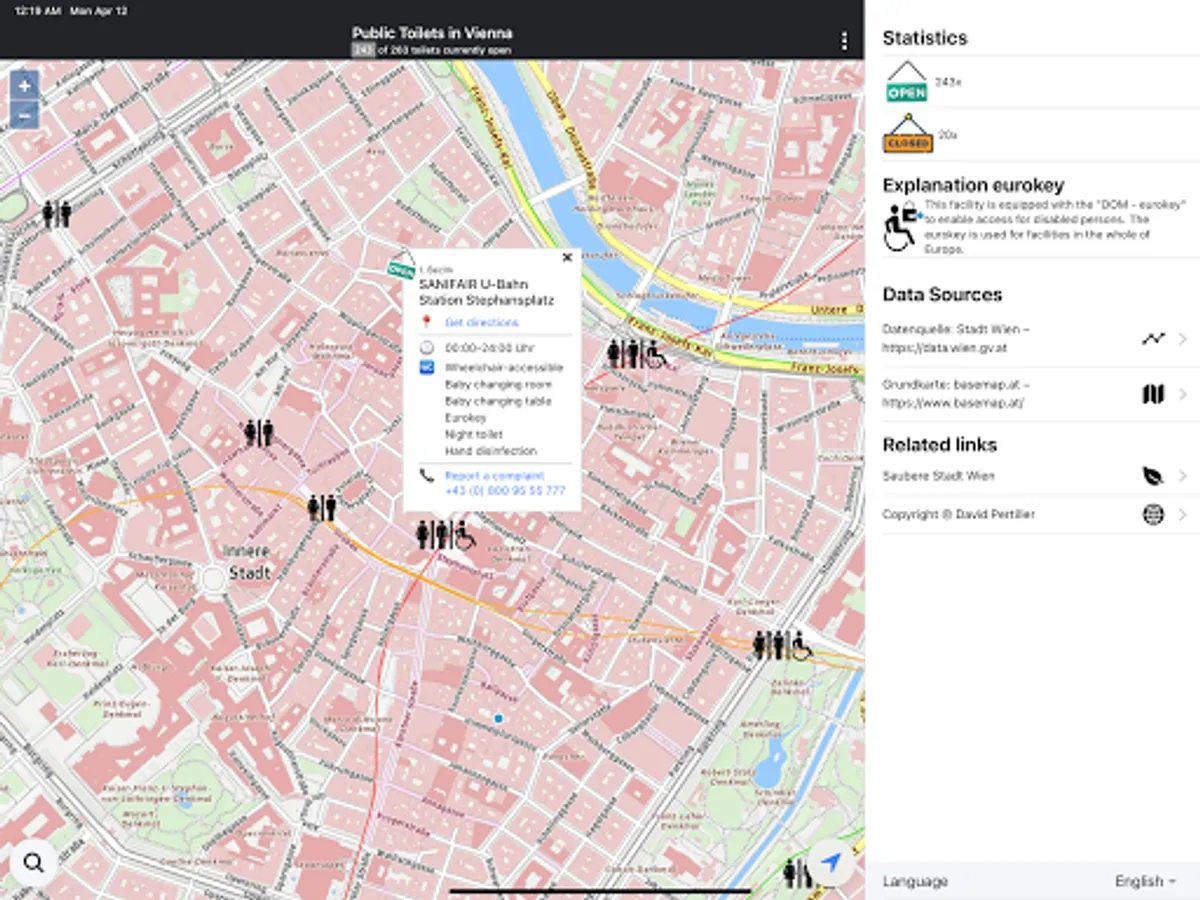The height and width of the screenshot is (900, 1200).
Task: Select the toilet marker at top-left of map
Action: [56, 213]
